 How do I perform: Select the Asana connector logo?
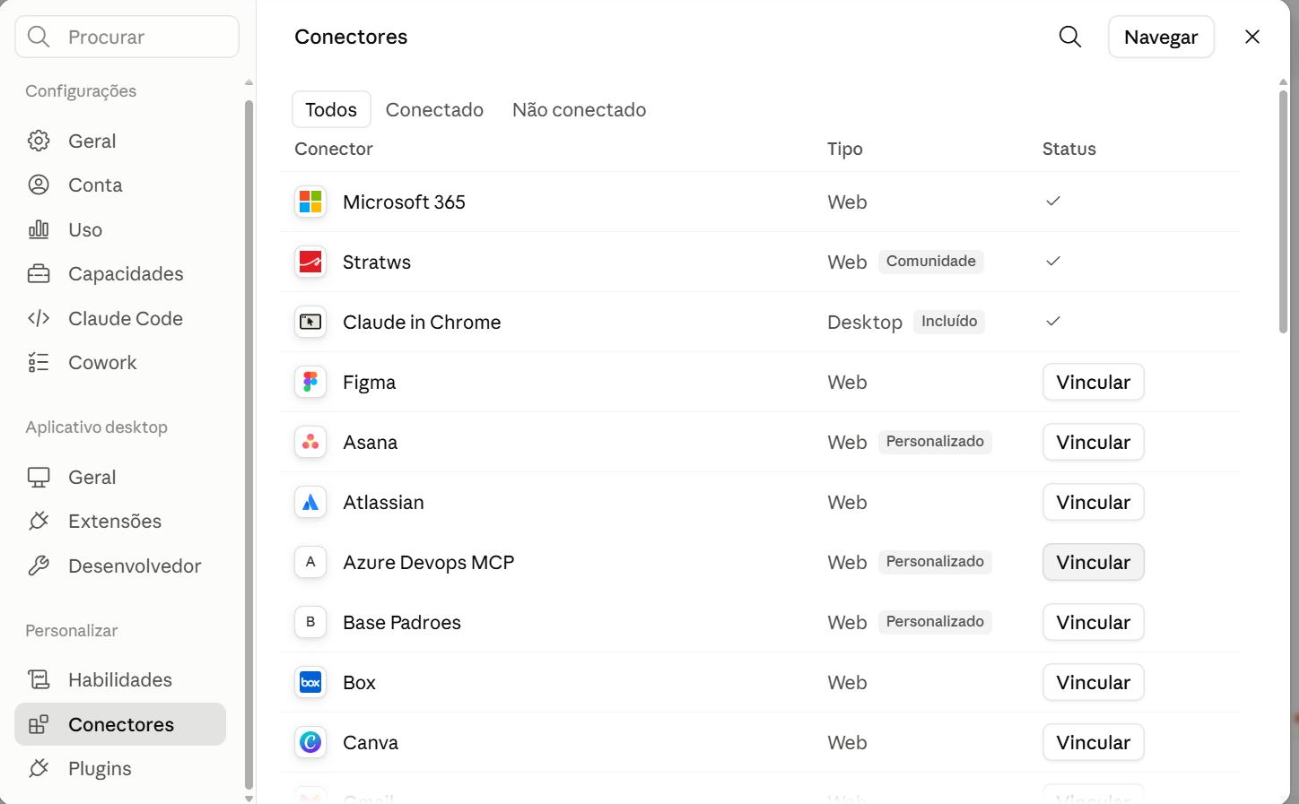[x=311, y=442]
